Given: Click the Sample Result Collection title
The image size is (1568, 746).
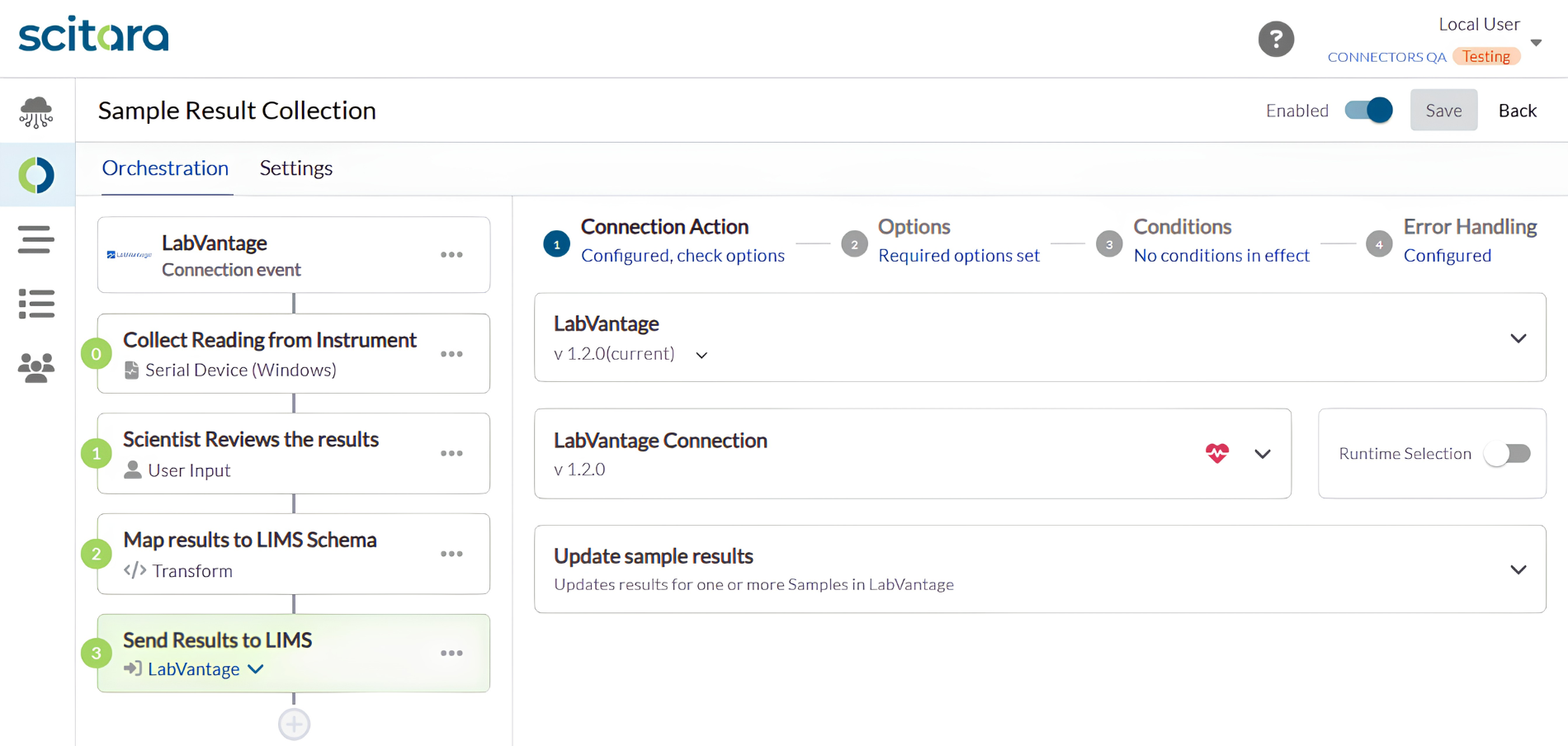Looking at the screenshot, I should 237,110.
